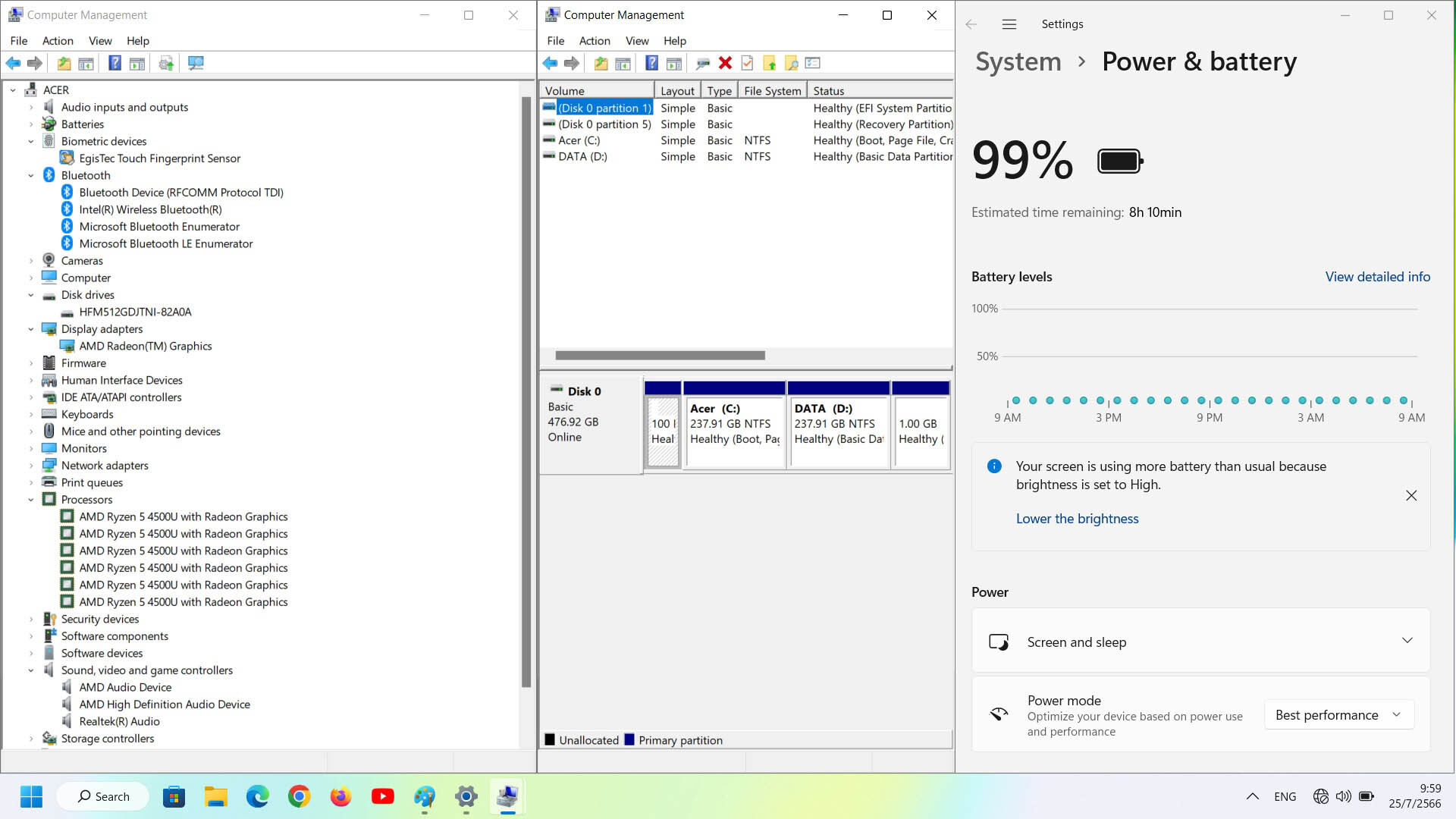Click the taskbar Search box

click(103, 796)
